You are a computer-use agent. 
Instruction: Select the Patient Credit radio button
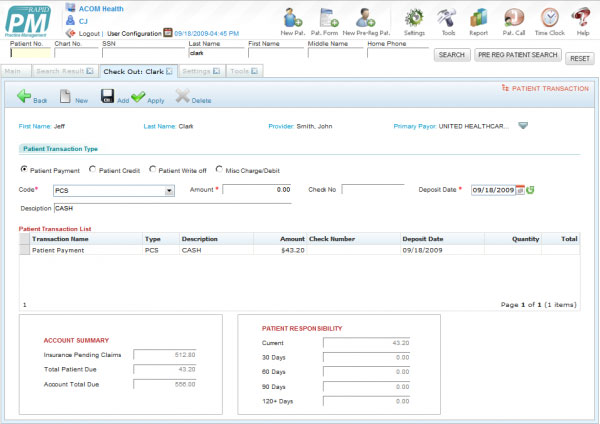pos(93,170)
